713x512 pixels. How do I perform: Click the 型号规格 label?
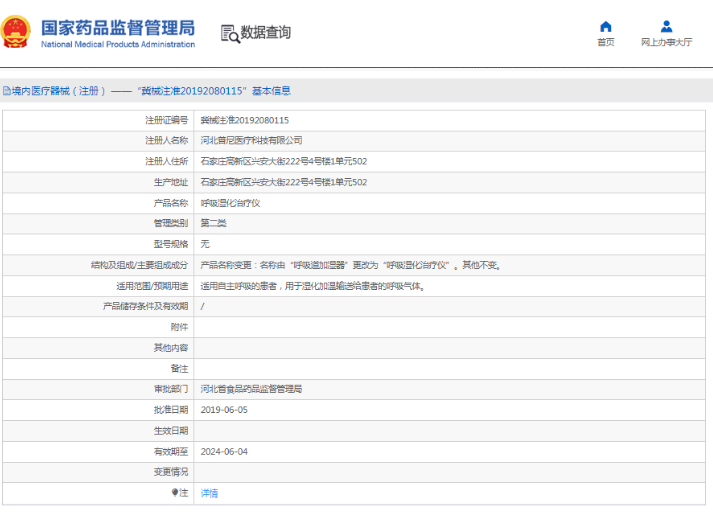pyautogui.click(x=171, y=244)
